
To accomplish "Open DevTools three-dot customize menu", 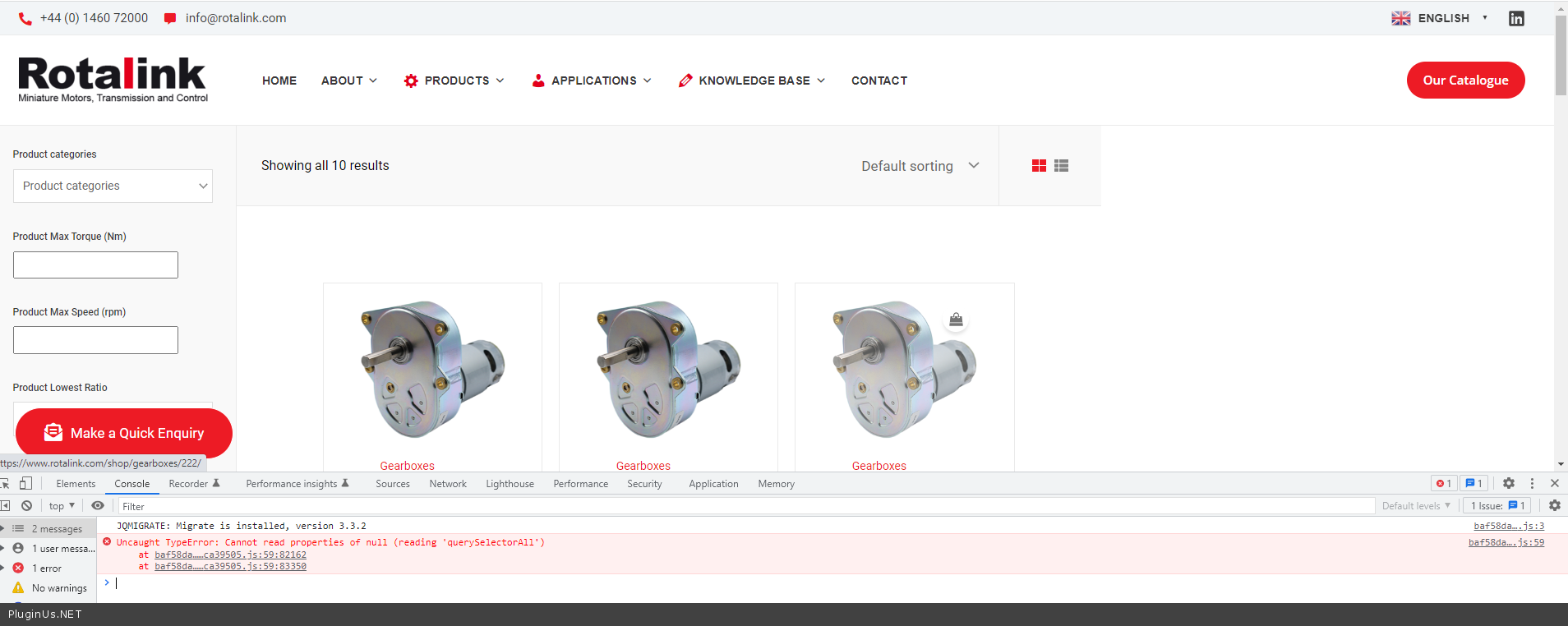I will pyautogui.click(x=1532, y=484).
